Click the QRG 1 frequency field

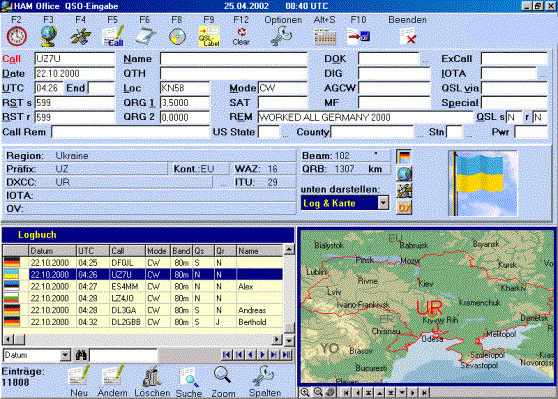pyautogui.click(x=185, y=103)
